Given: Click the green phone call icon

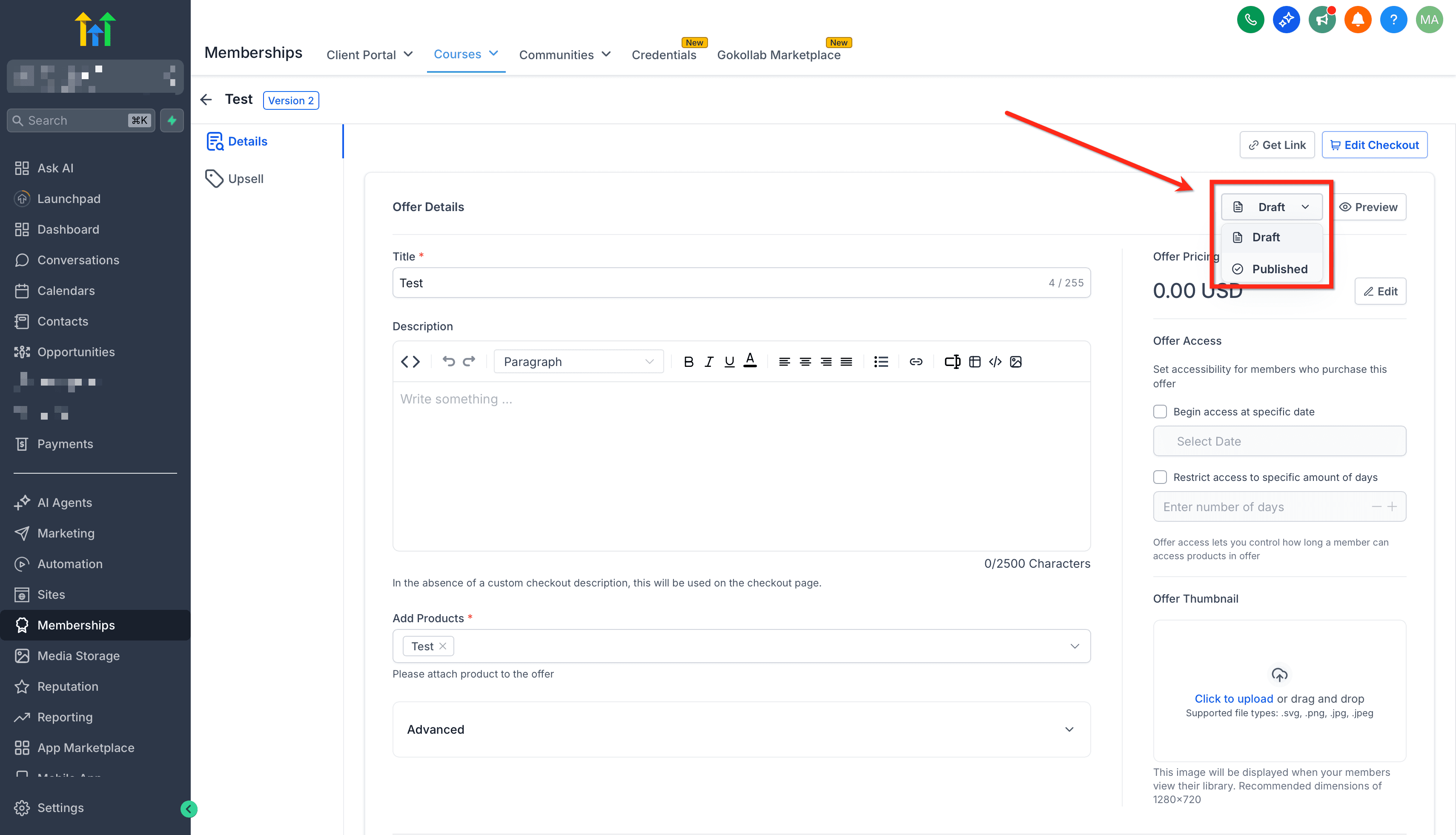Looking at the screenshot, I should 1250,20.
